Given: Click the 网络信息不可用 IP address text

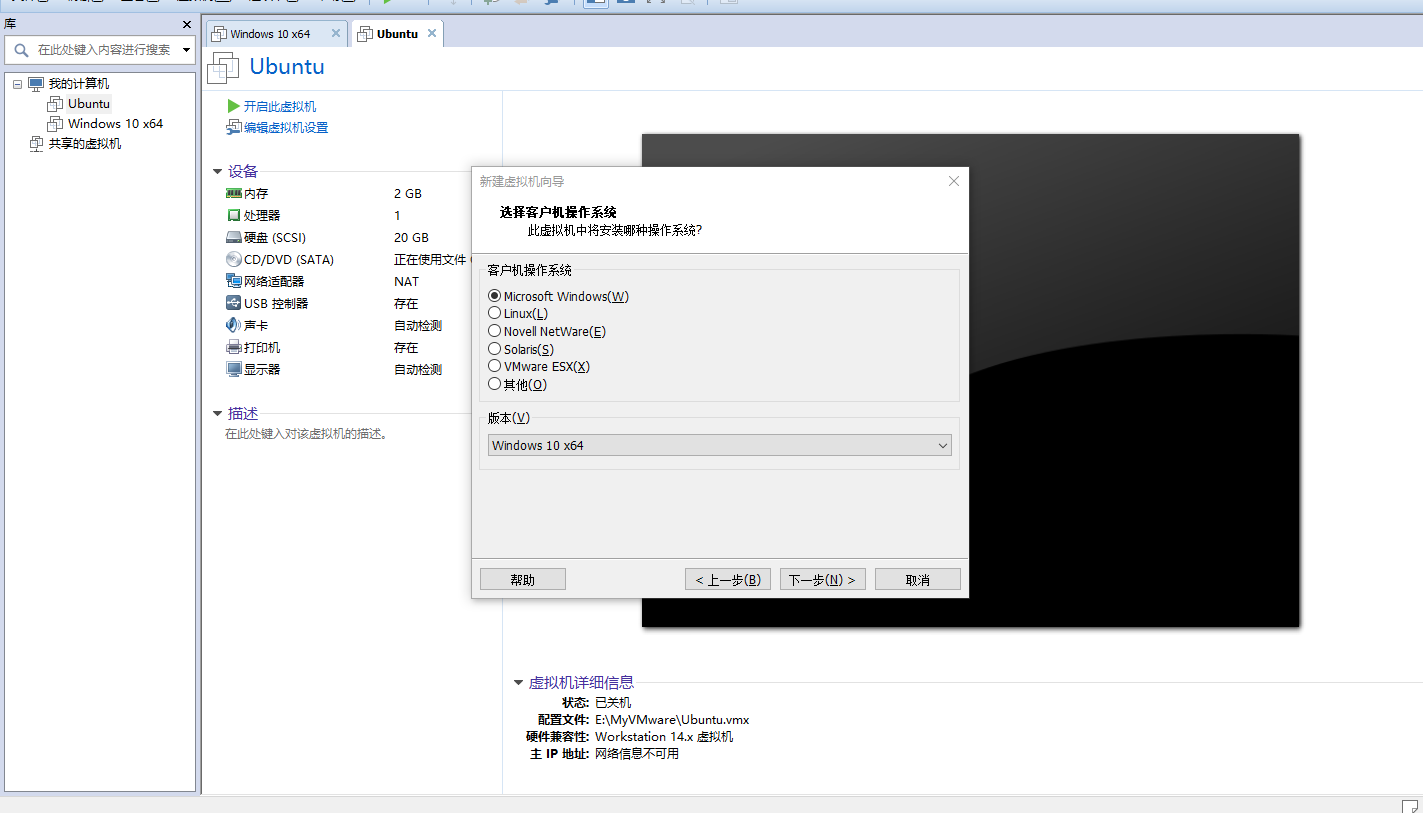Looking at the screenshot, I should [x=637, y=754].
